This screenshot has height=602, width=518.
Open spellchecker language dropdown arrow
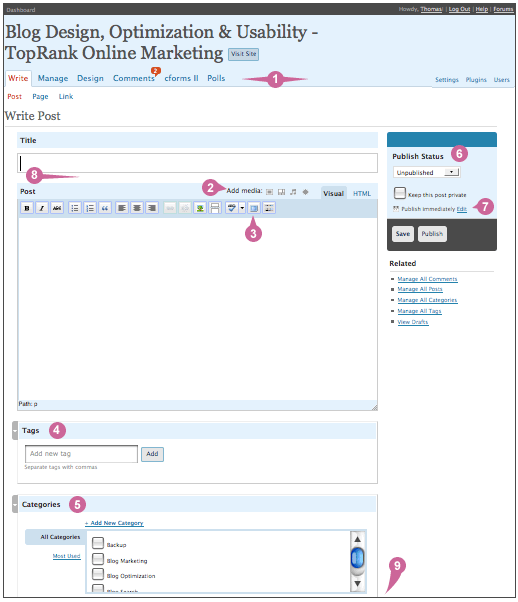click(x=242, y=208)
